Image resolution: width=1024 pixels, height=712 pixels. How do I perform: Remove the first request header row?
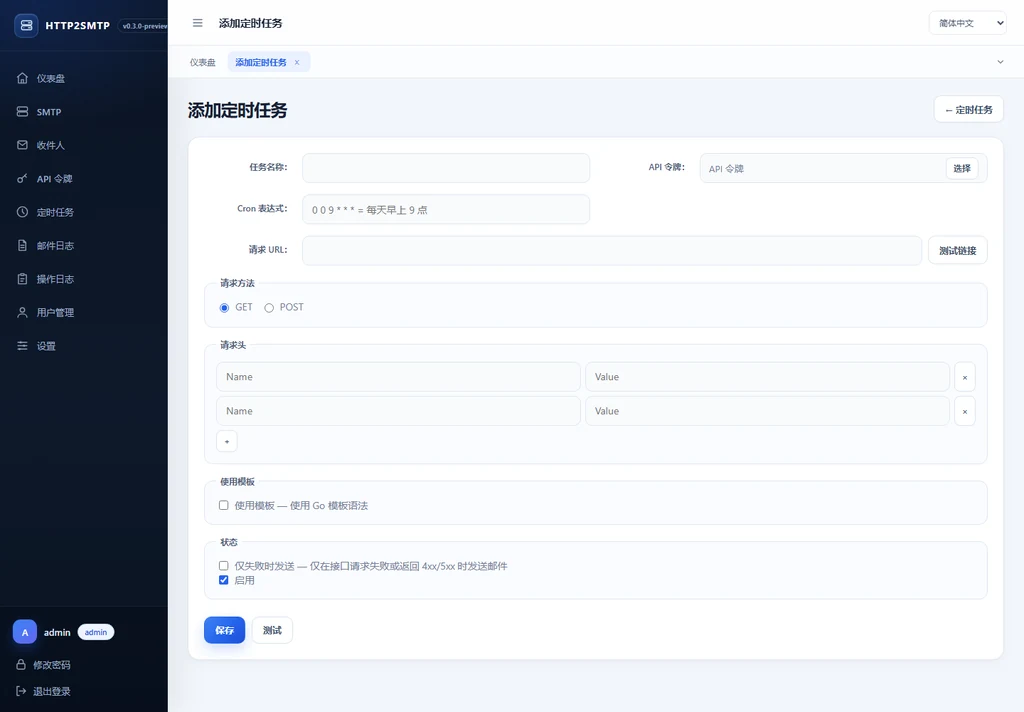[x=965, y=377]
